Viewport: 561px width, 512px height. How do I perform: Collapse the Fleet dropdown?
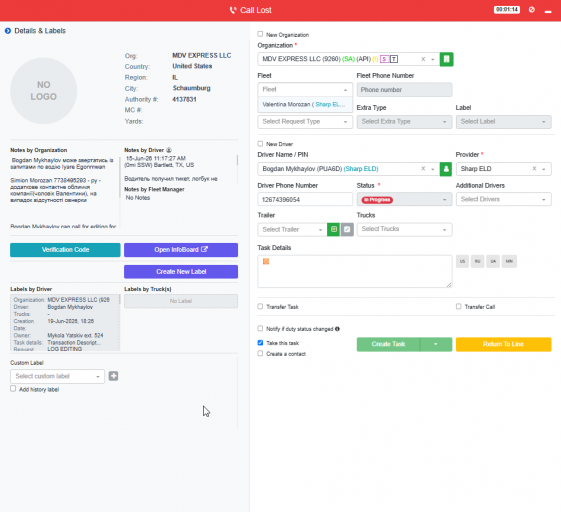click(345, 90)
